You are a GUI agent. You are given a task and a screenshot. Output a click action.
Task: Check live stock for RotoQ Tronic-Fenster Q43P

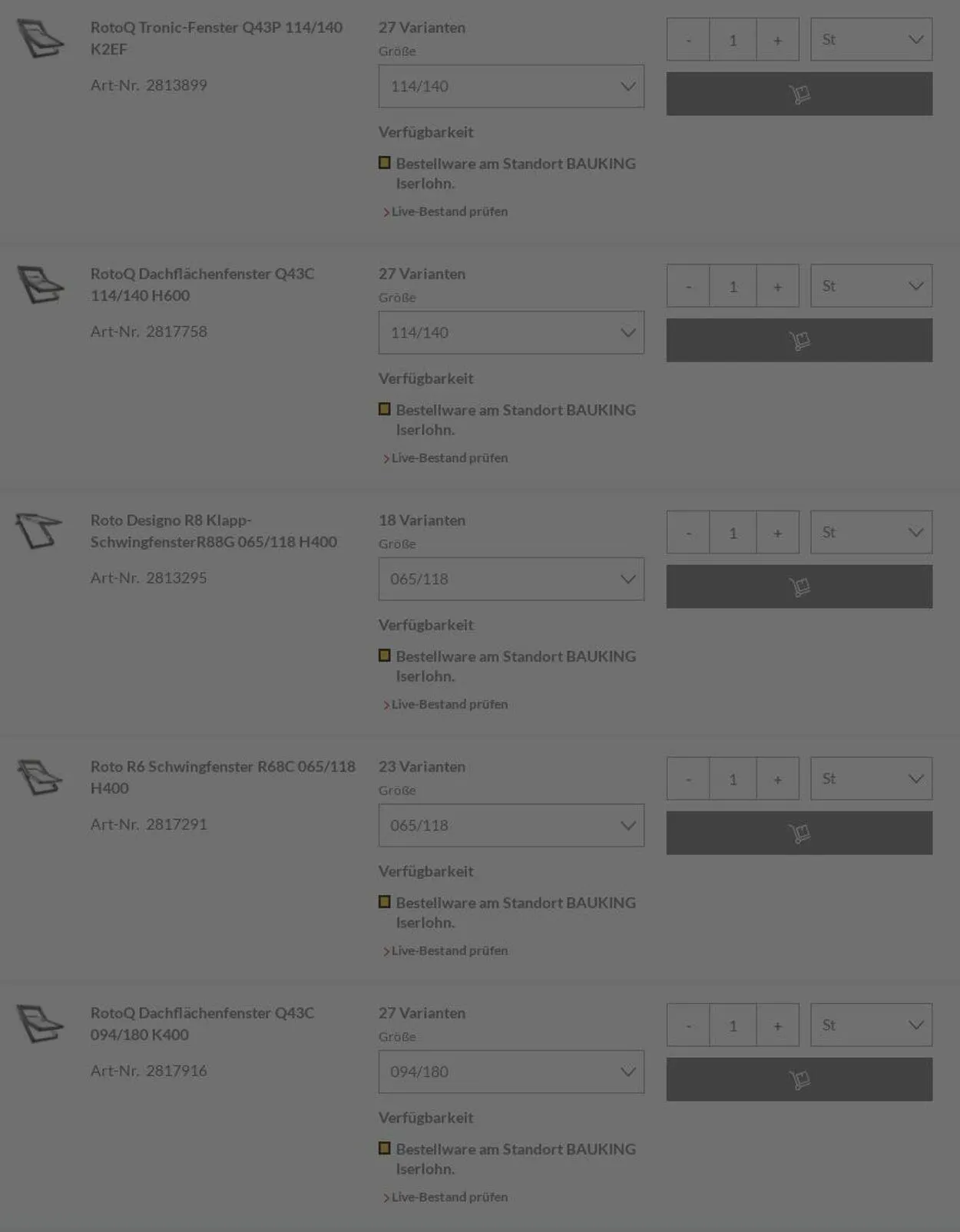449,211
